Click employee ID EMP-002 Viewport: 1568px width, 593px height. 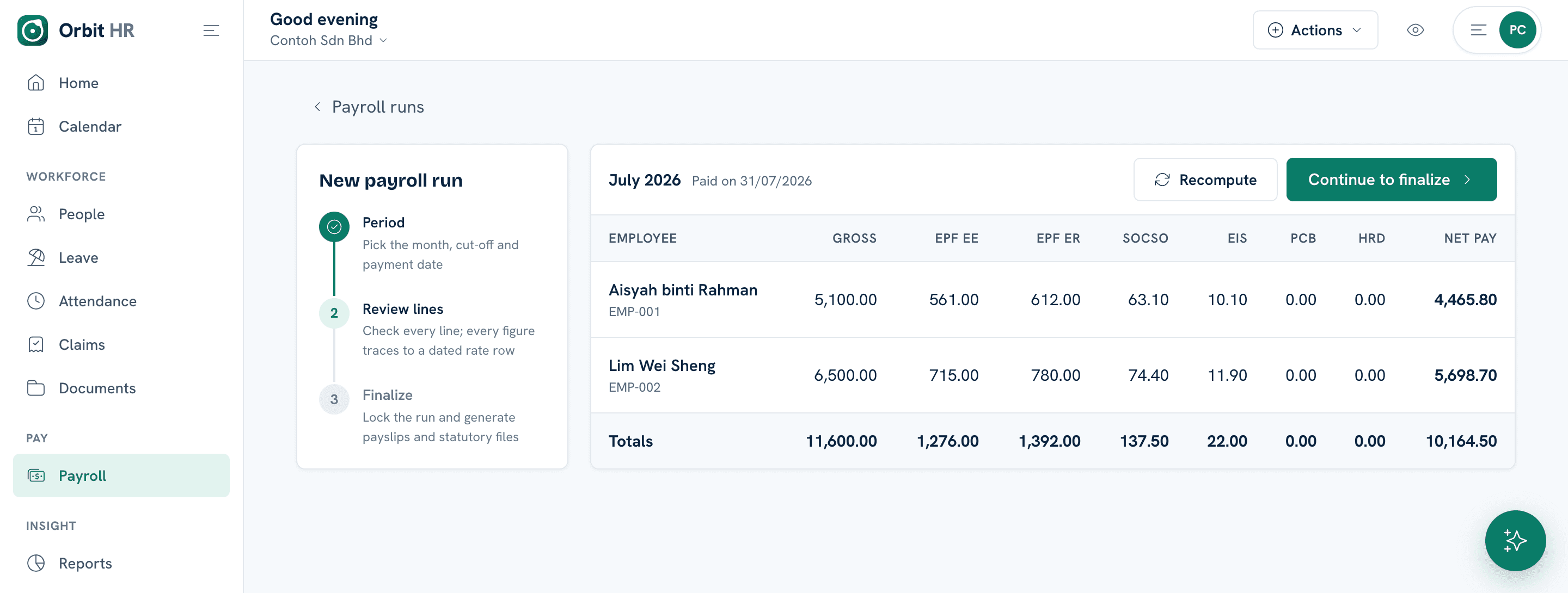click(x=634, y=387)
